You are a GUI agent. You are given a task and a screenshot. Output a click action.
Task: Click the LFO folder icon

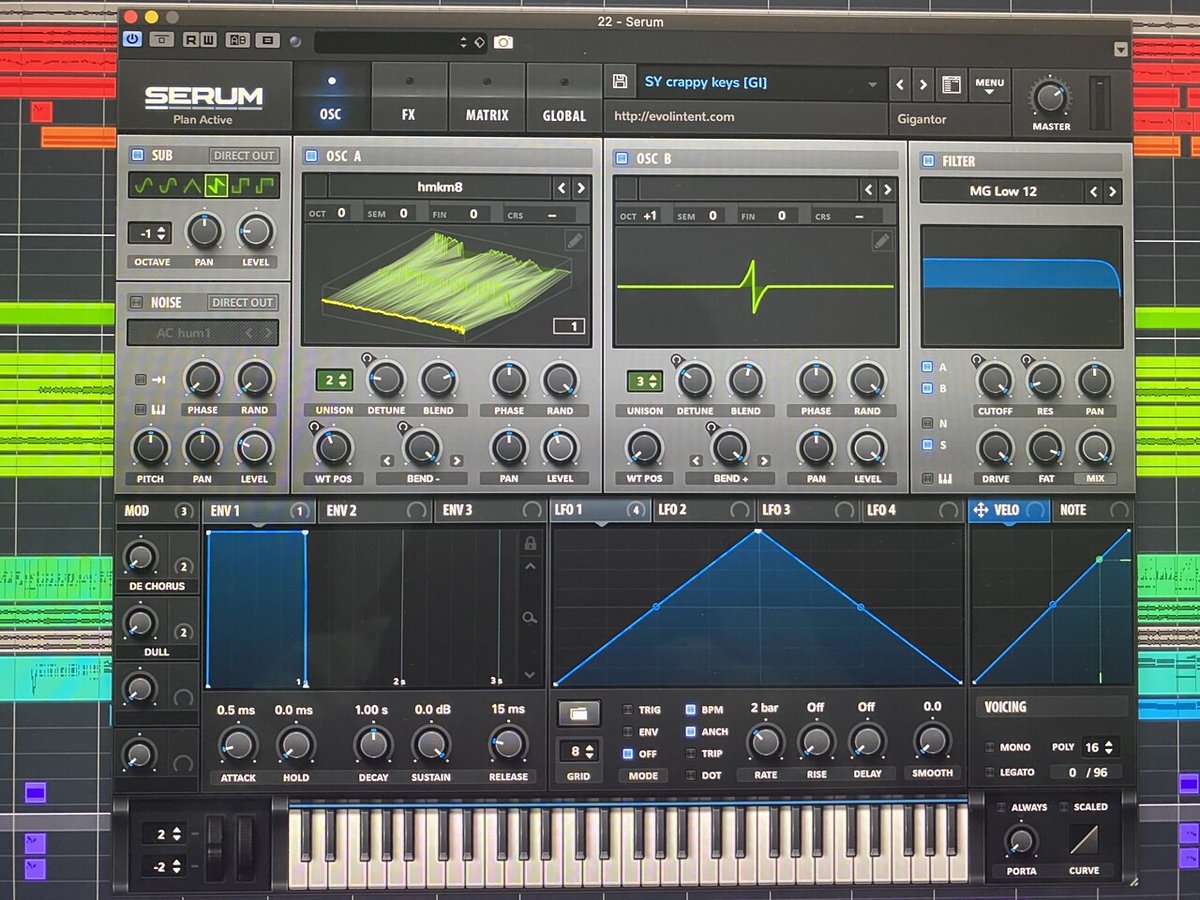579,713
